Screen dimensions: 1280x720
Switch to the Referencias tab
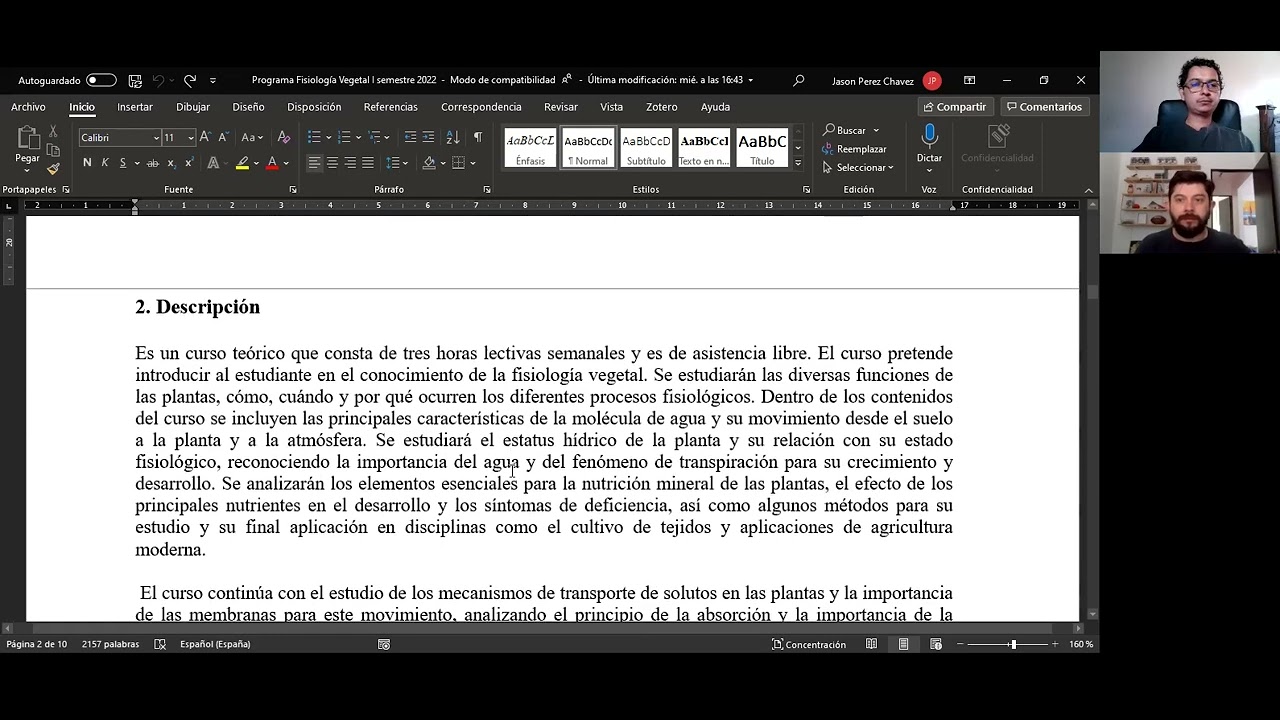tap(390, 107)
